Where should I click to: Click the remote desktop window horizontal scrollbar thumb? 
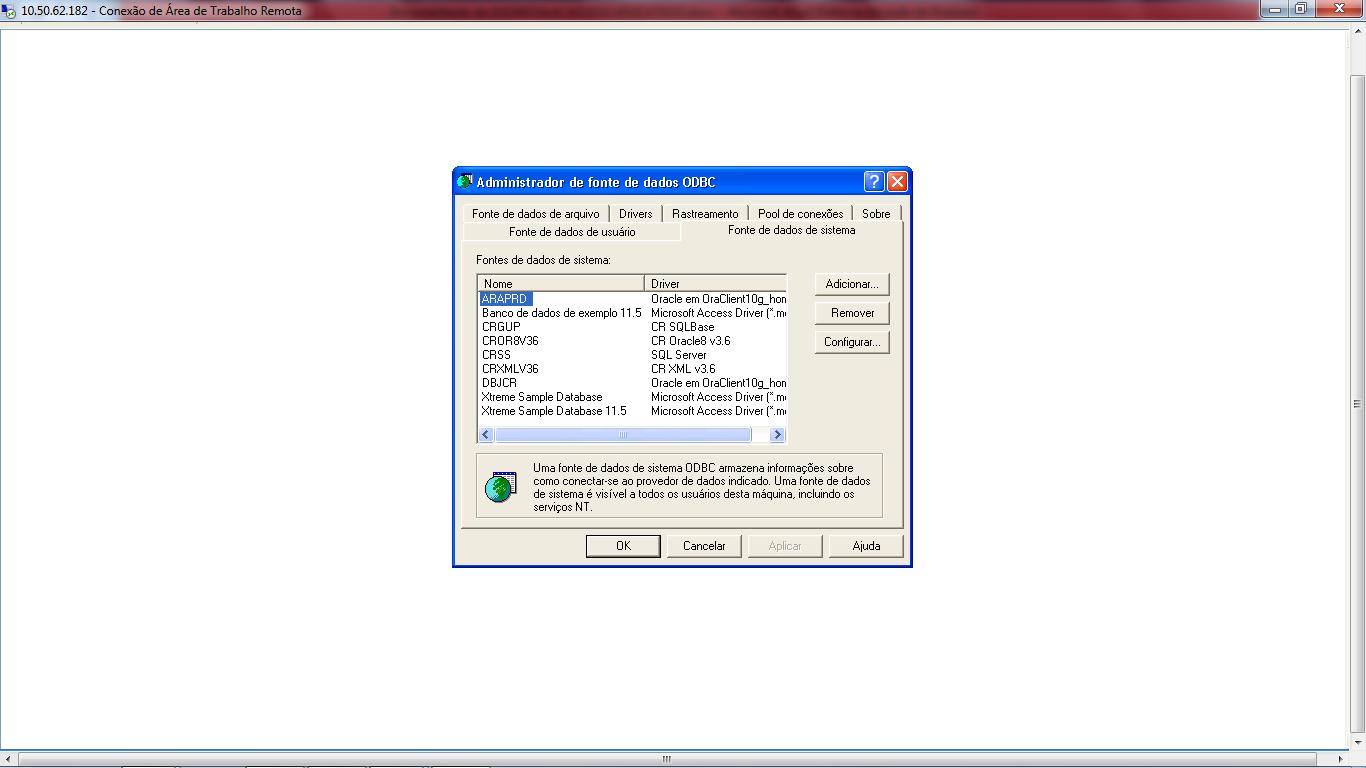pos(666,759)
